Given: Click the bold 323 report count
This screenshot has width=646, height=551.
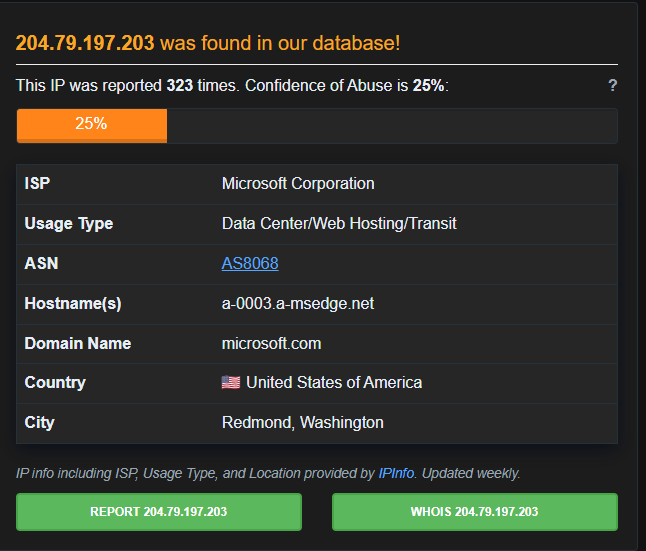Looking at the screenshot, I should (x=180, y=86).
